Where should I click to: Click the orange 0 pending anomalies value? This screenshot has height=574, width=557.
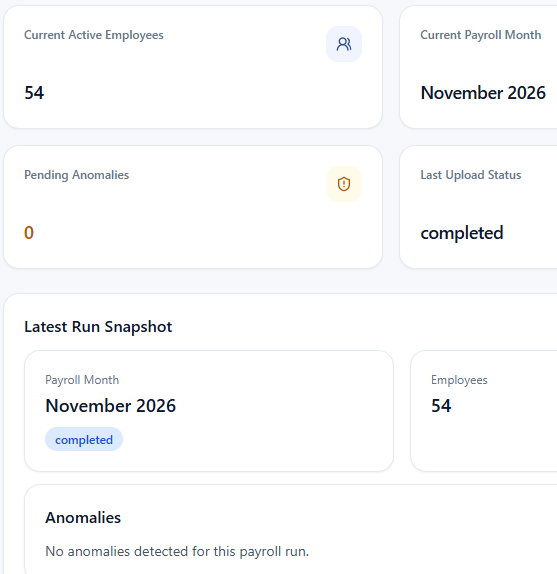click(29, 233)
